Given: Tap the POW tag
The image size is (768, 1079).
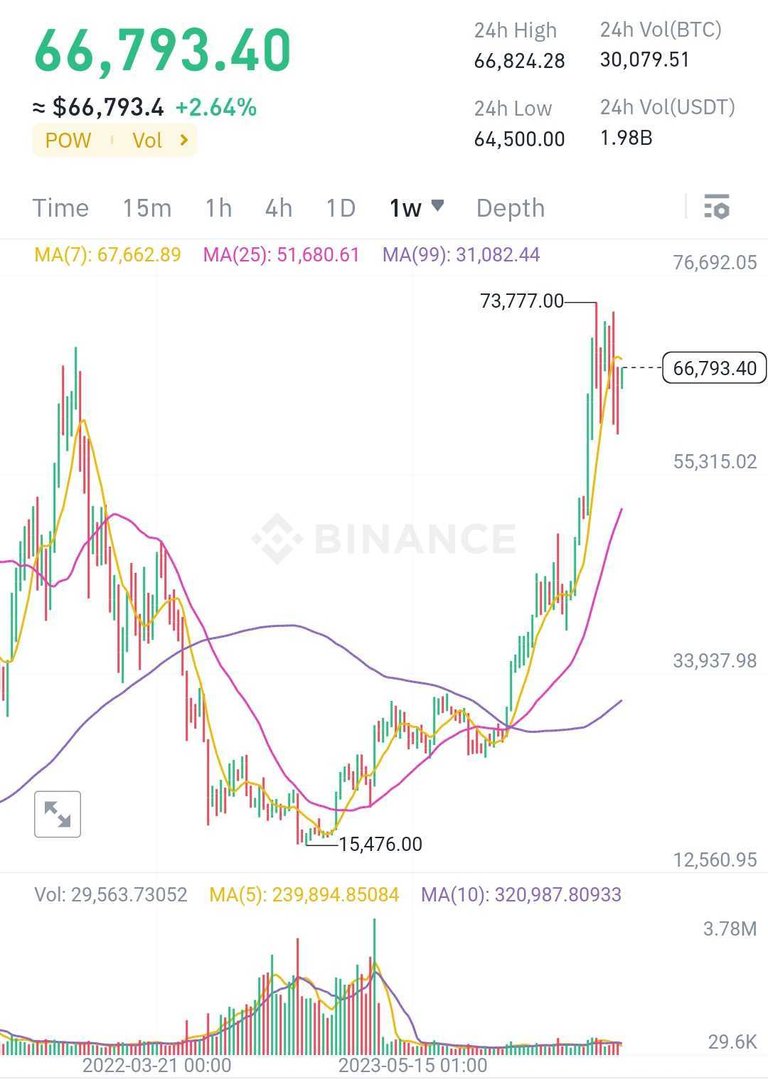Looking at the screenshot, I should coord(68,141).
